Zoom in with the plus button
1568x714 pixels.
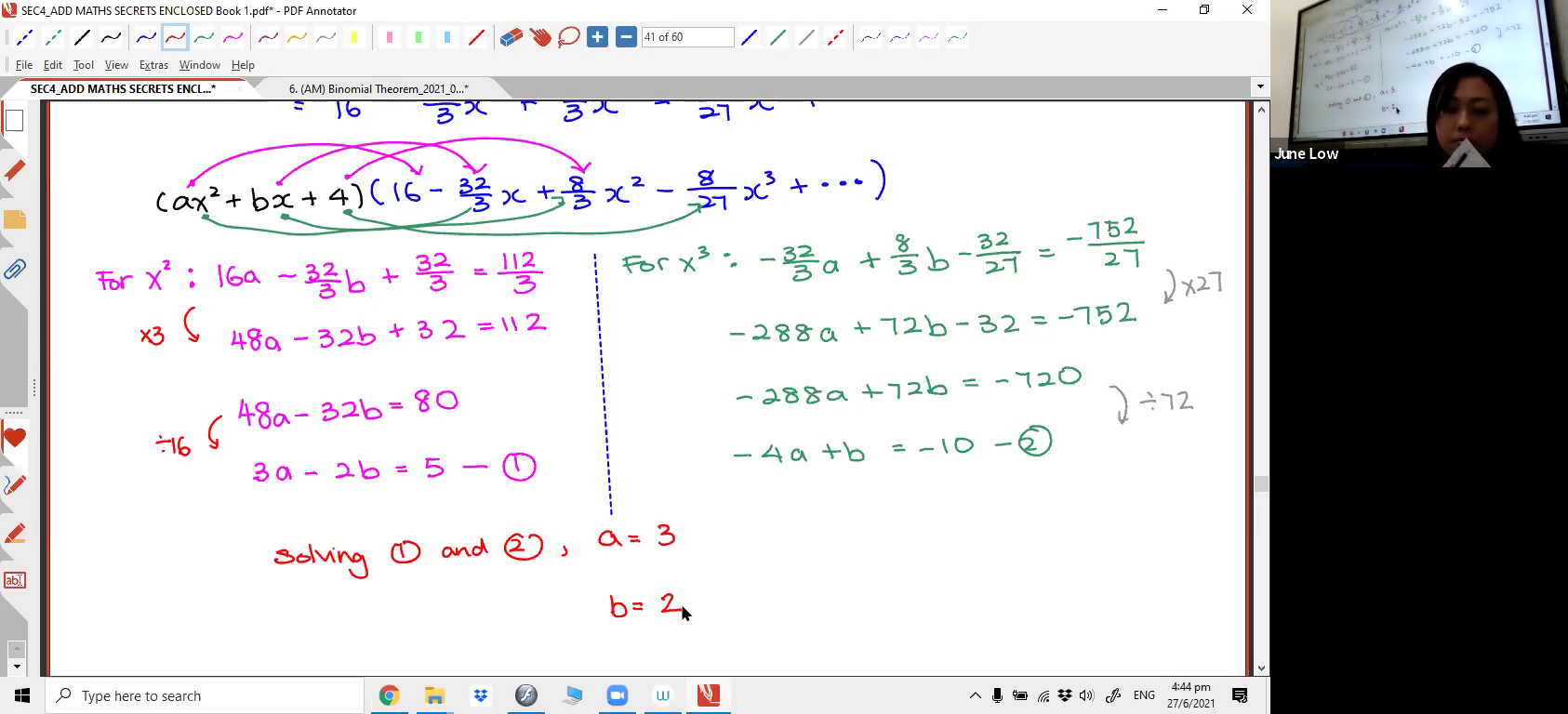(598, 38)
